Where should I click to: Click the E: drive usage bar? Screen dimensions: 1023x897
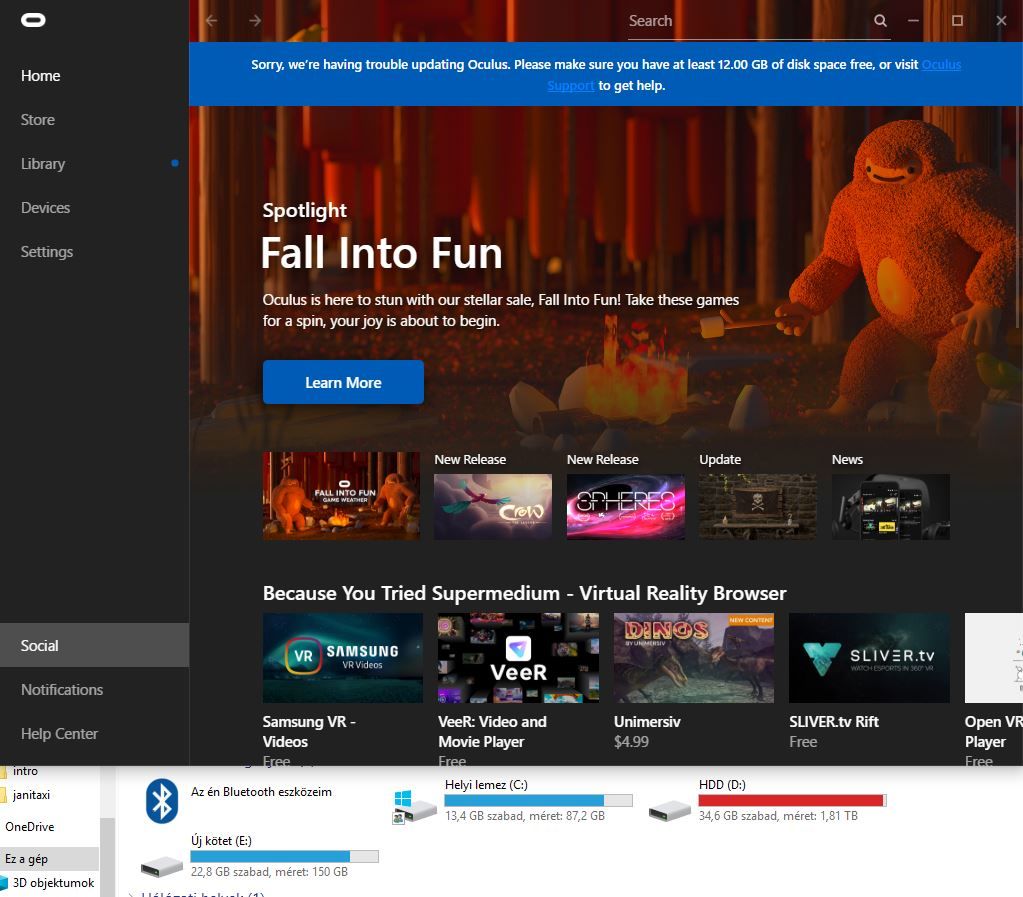[284, 856]
